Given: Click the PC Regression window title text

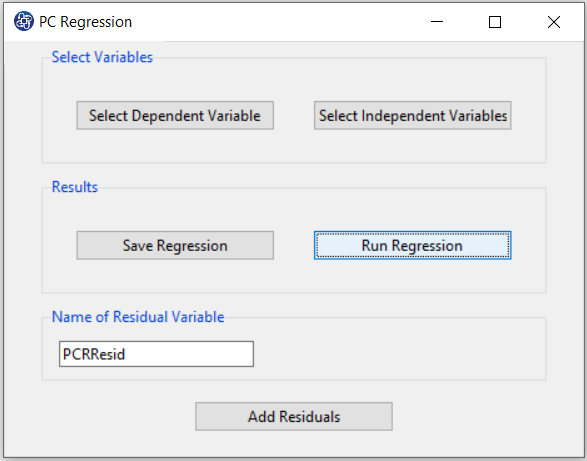Looking at the screenshot, I should pos(85,22).
